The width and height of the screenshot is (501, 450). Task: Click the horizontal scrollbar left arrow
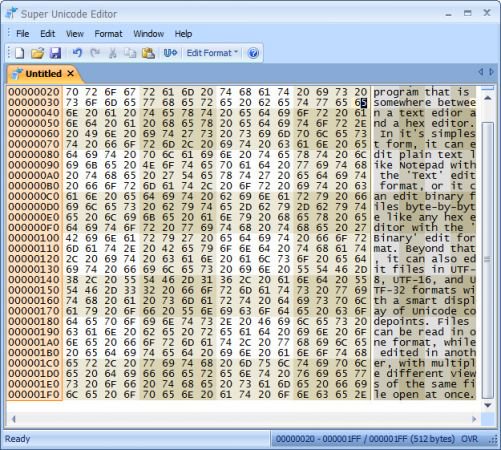point(14,419)
